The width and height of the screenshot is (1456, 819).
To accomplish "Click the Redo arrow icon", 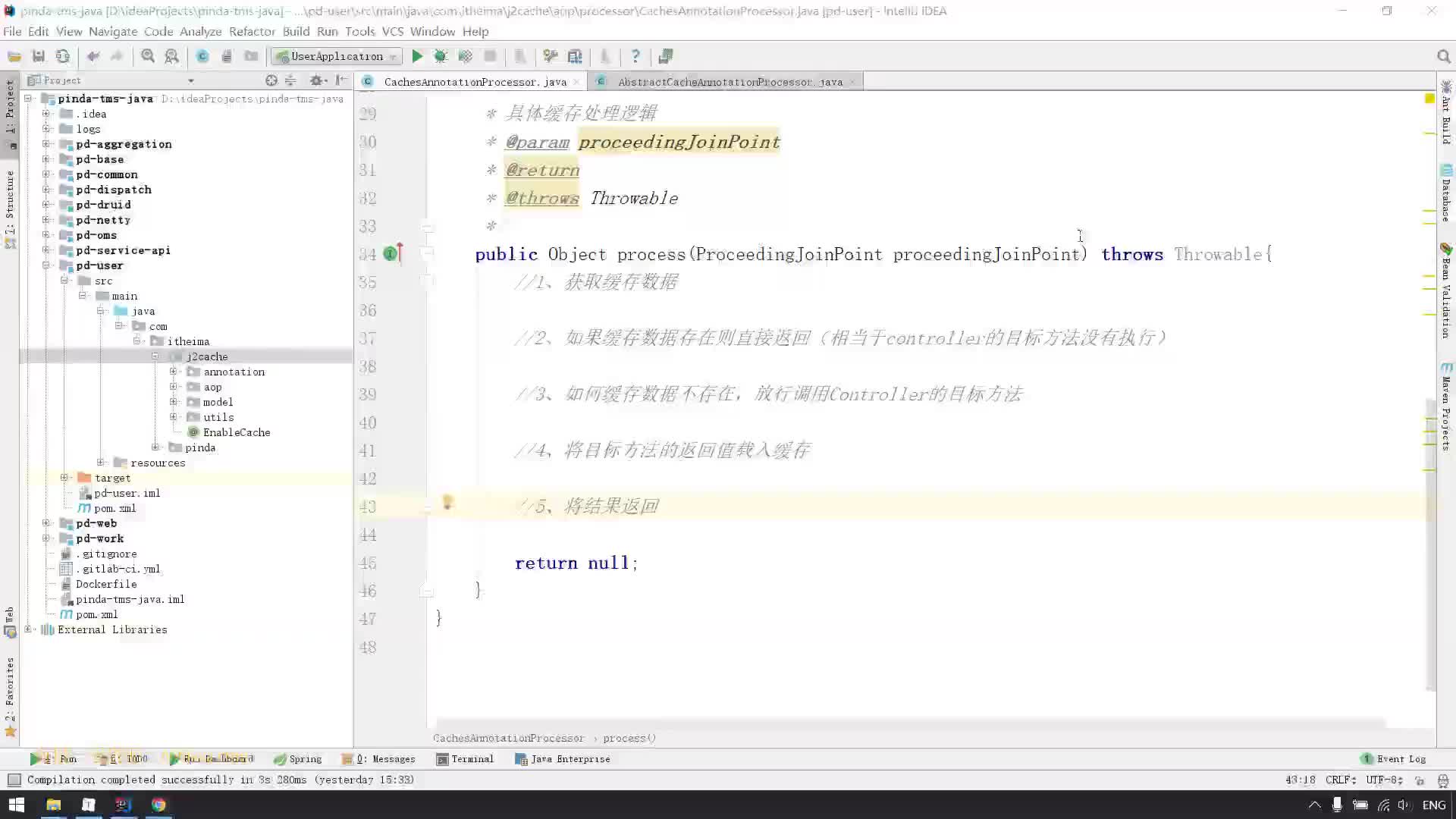I will pos(117,56).
